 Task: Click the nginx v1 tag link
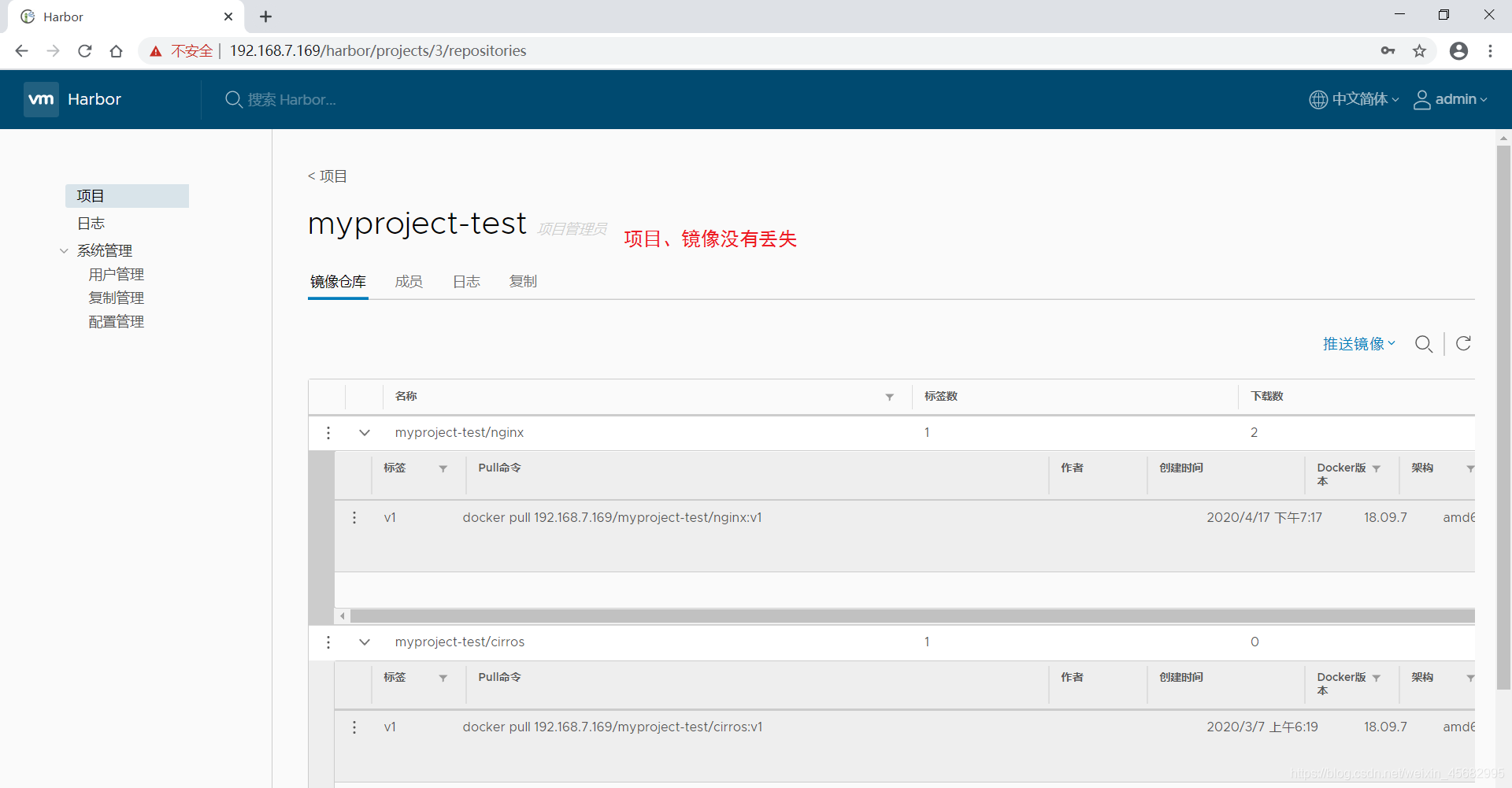pos(390,517)
